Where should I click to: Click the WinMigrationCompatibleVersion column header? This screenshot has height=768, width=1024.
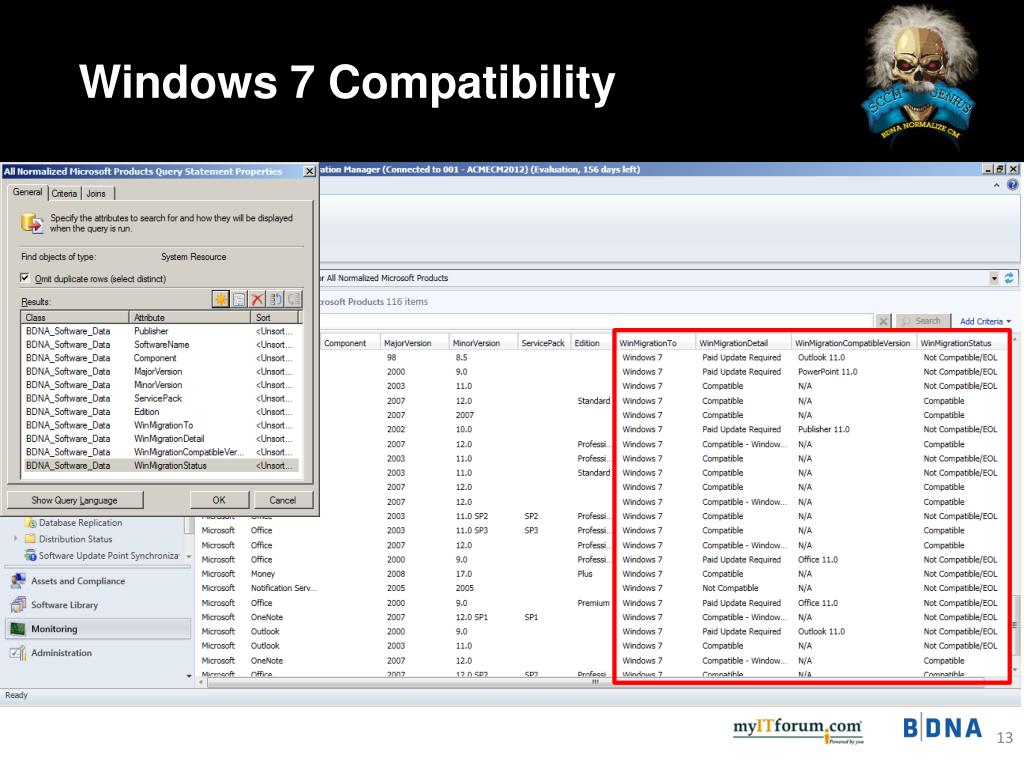pyautogui.click(x=854, y=343)
